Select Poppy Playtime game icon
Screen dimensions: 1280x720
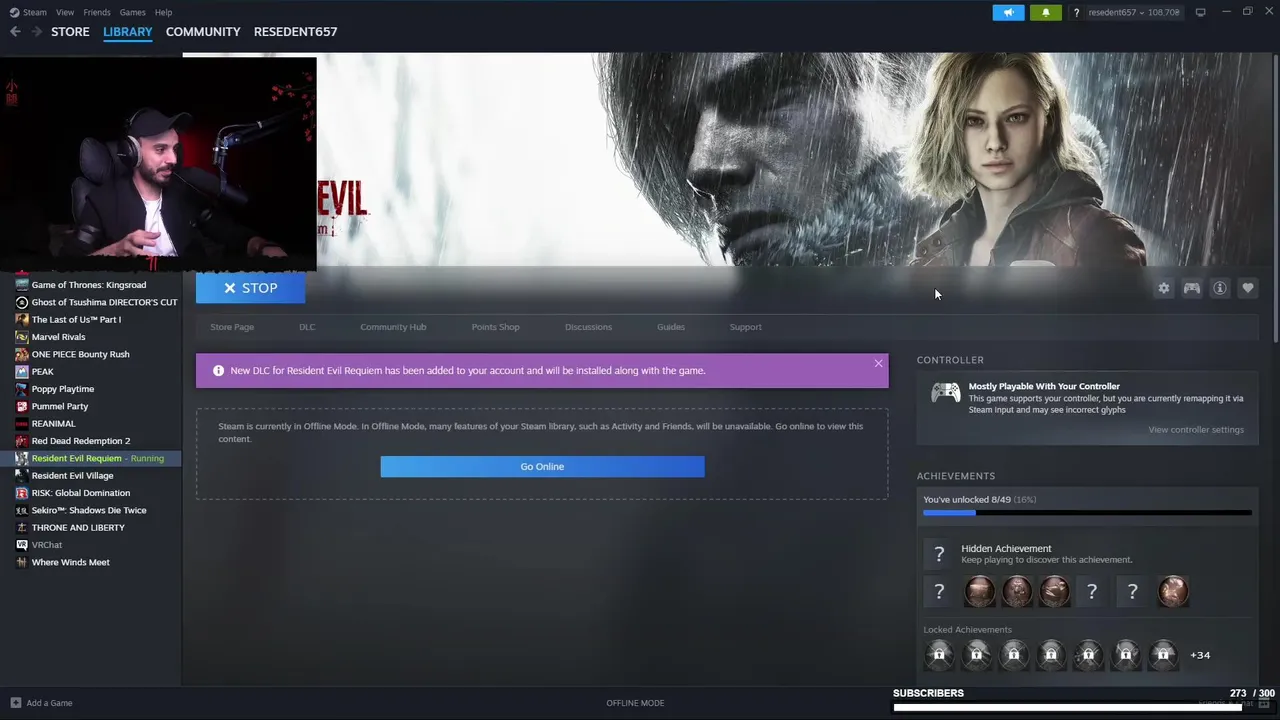(x=22, y=389)
